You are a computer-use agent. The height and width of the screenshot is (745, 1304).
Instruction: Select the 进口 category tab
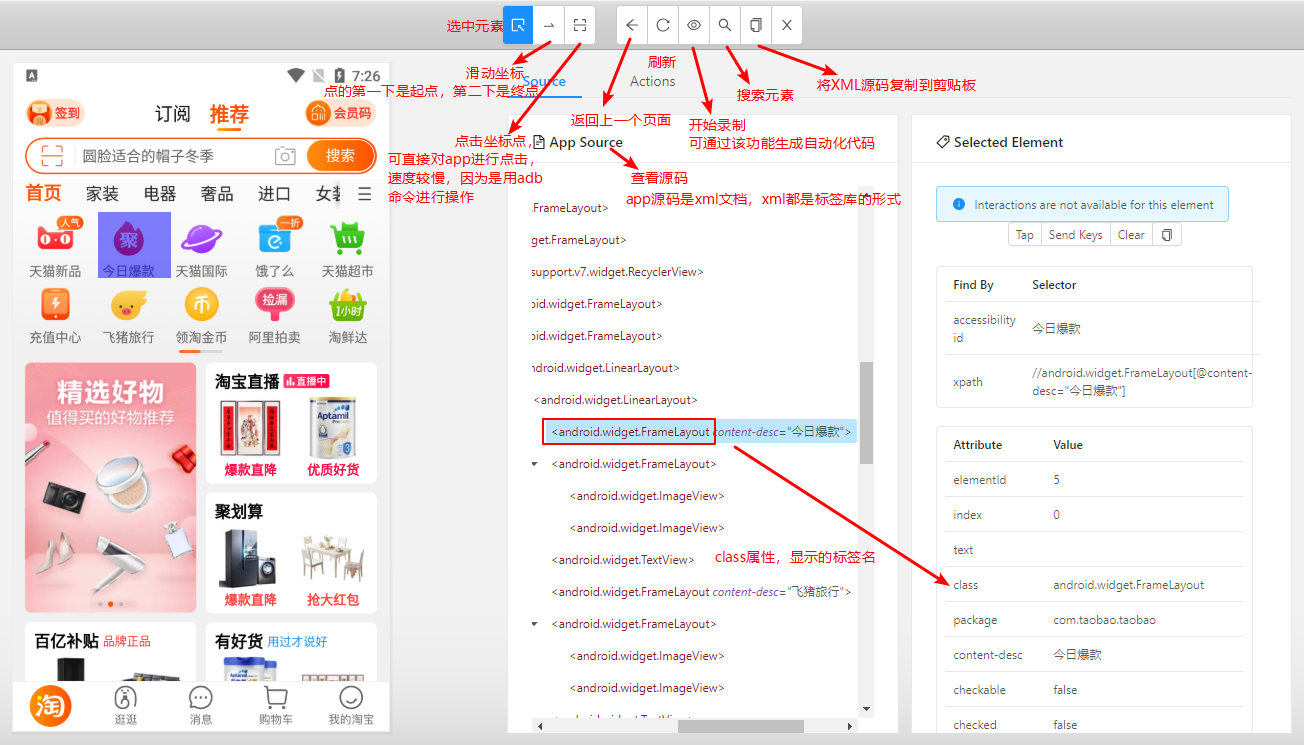(274, 194)
